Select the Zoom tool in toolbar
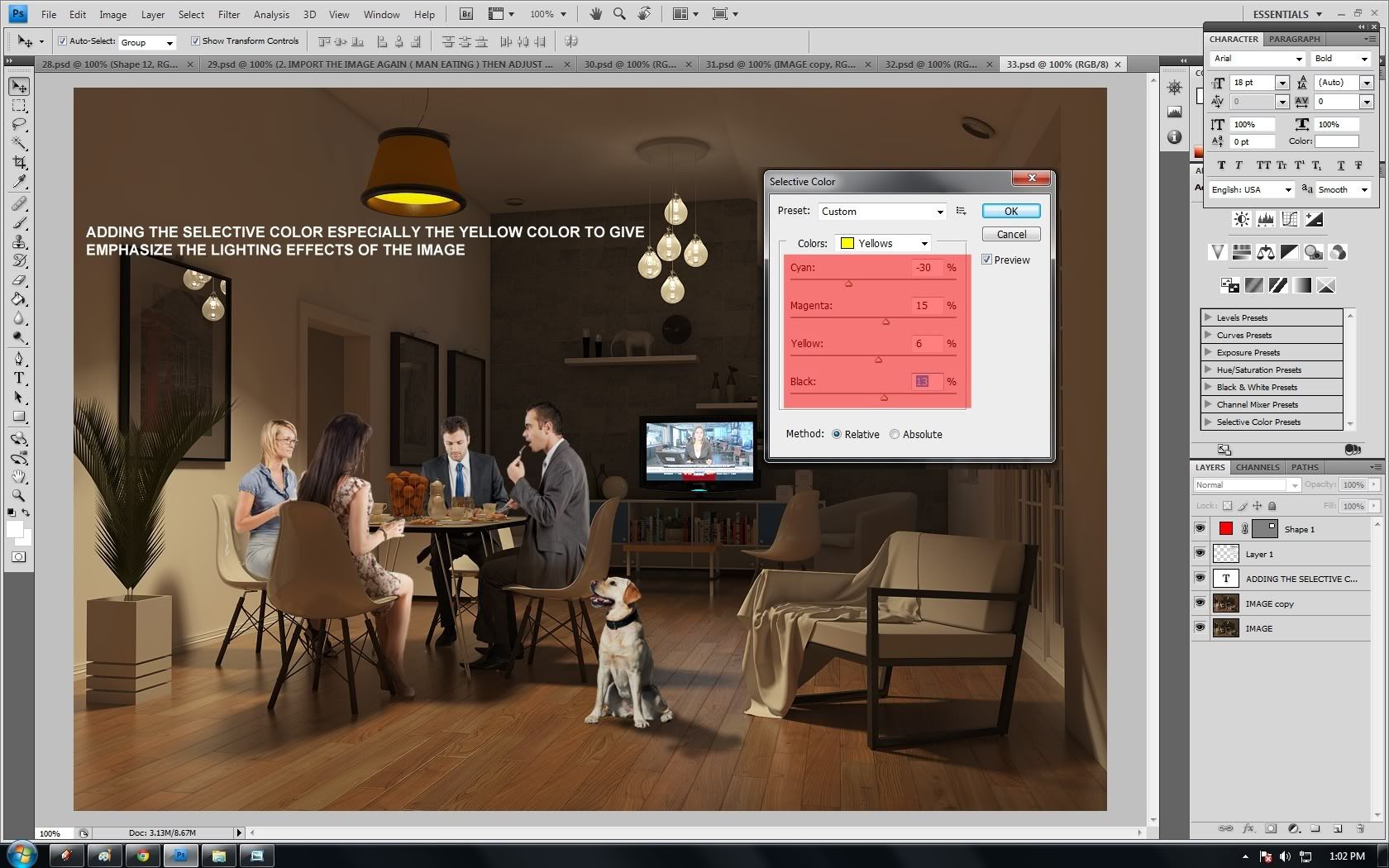 click(19, 496)
